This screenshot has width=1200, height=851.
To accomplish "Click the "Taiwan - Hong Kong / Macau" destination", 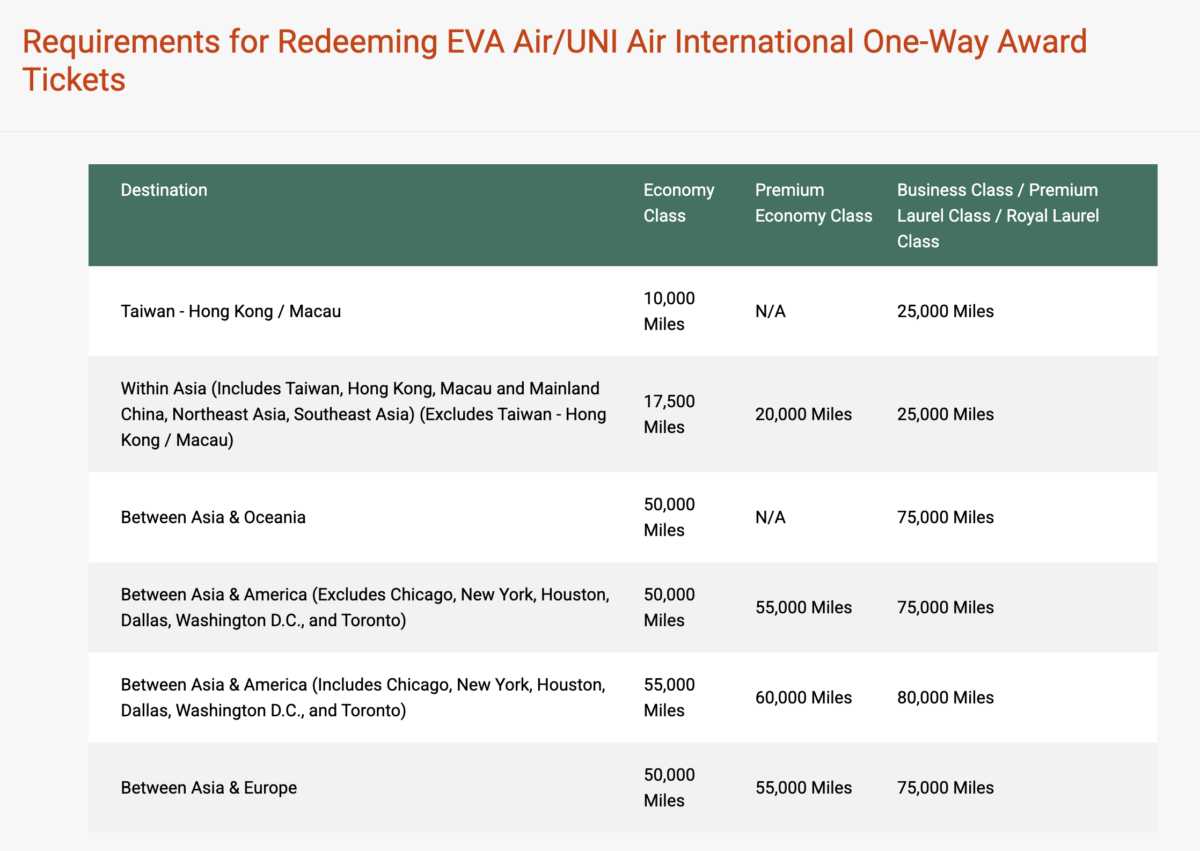I will coord(231,311).
